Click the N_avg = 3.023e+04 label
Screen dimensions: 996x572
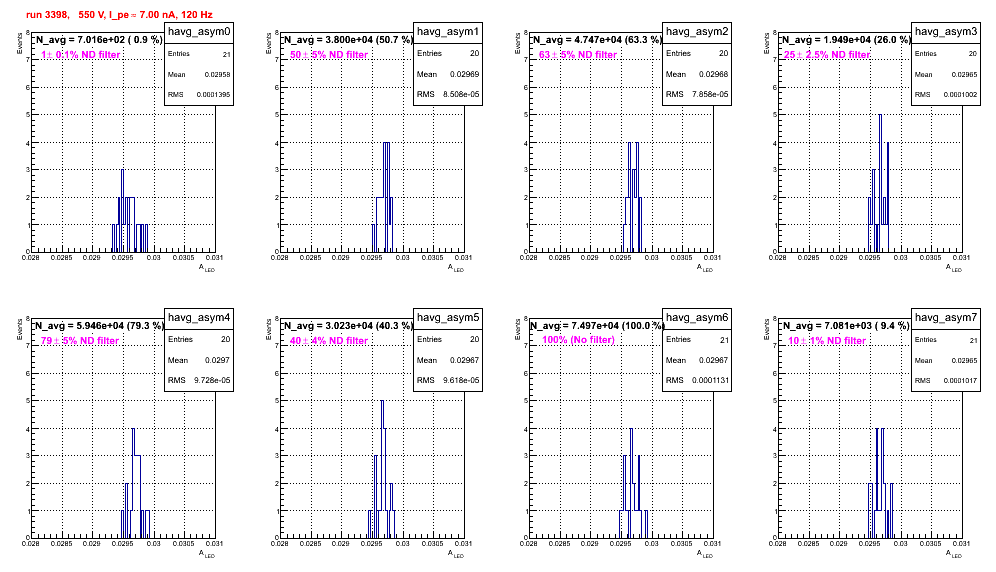[347, 326]
